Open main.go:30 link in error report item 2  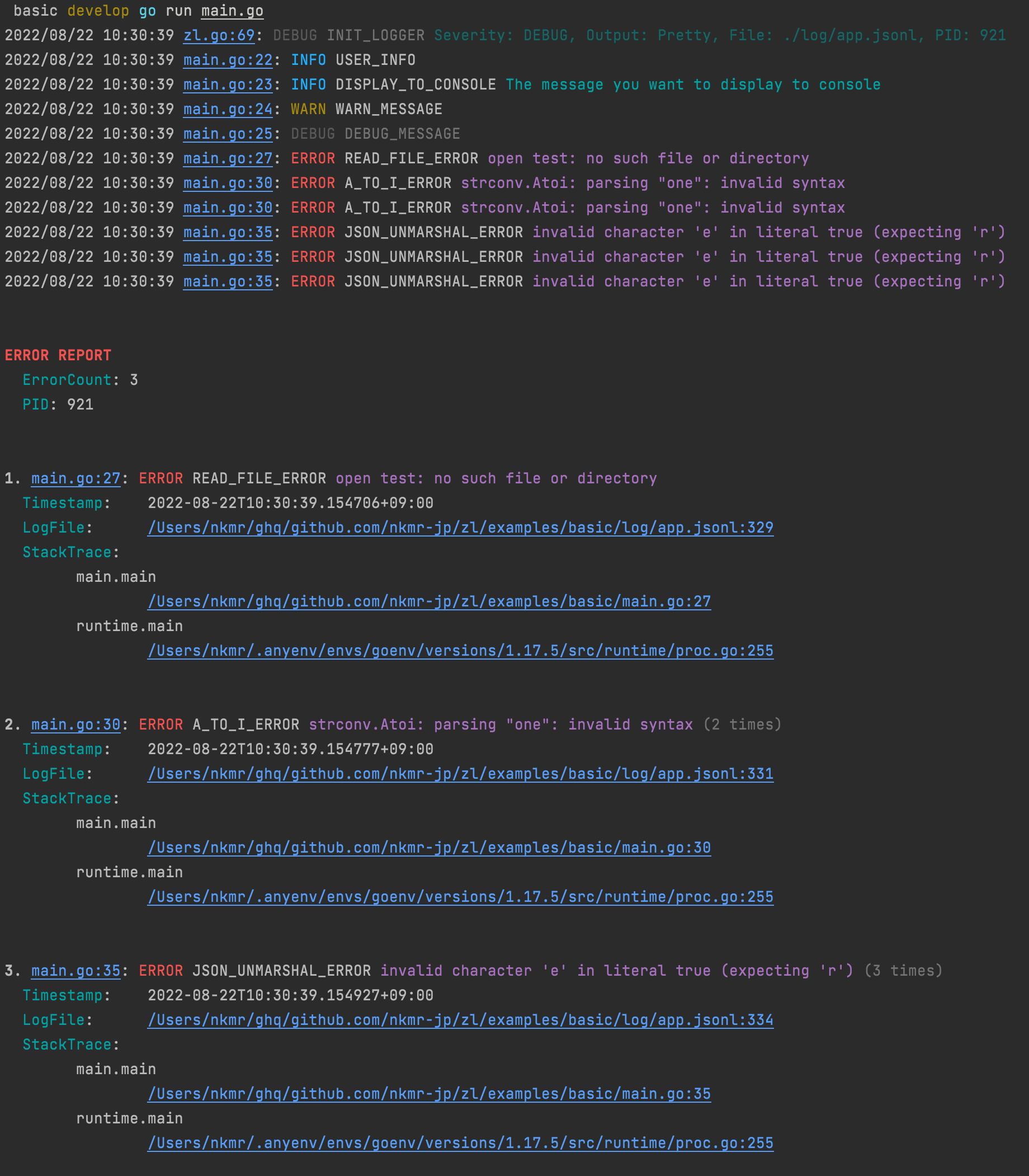coord(76,725)
